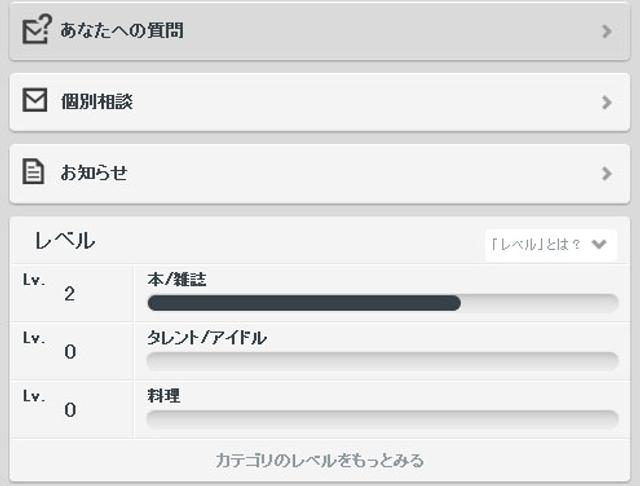Image resolution: width=640 pixels, height=486 pixels.
Task: Click the question envelope icon
Action: point(36,30)
